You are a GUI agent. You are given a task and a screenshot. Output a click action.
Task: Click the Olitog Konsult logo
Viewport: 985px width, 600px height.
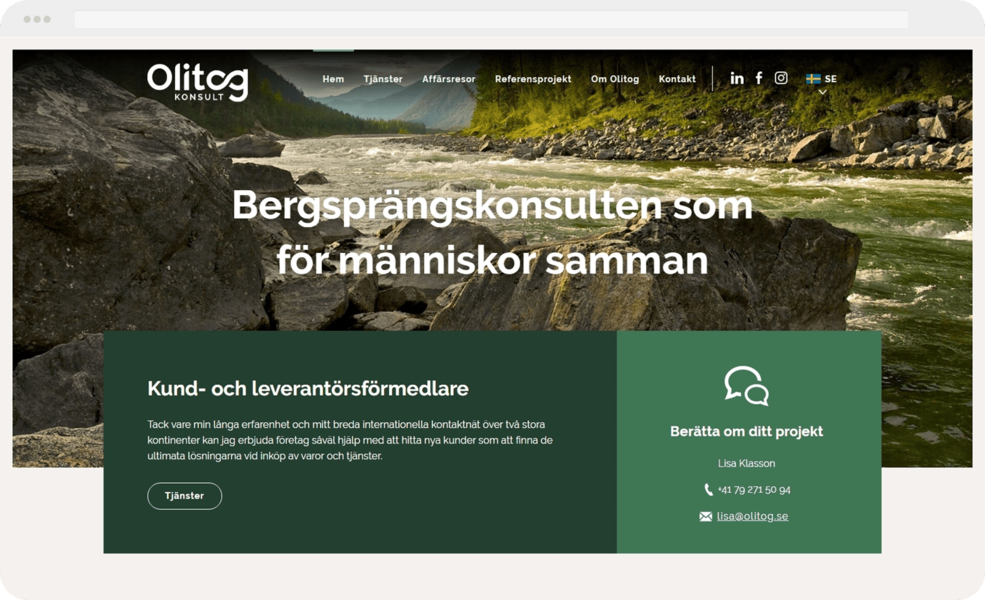198,82
